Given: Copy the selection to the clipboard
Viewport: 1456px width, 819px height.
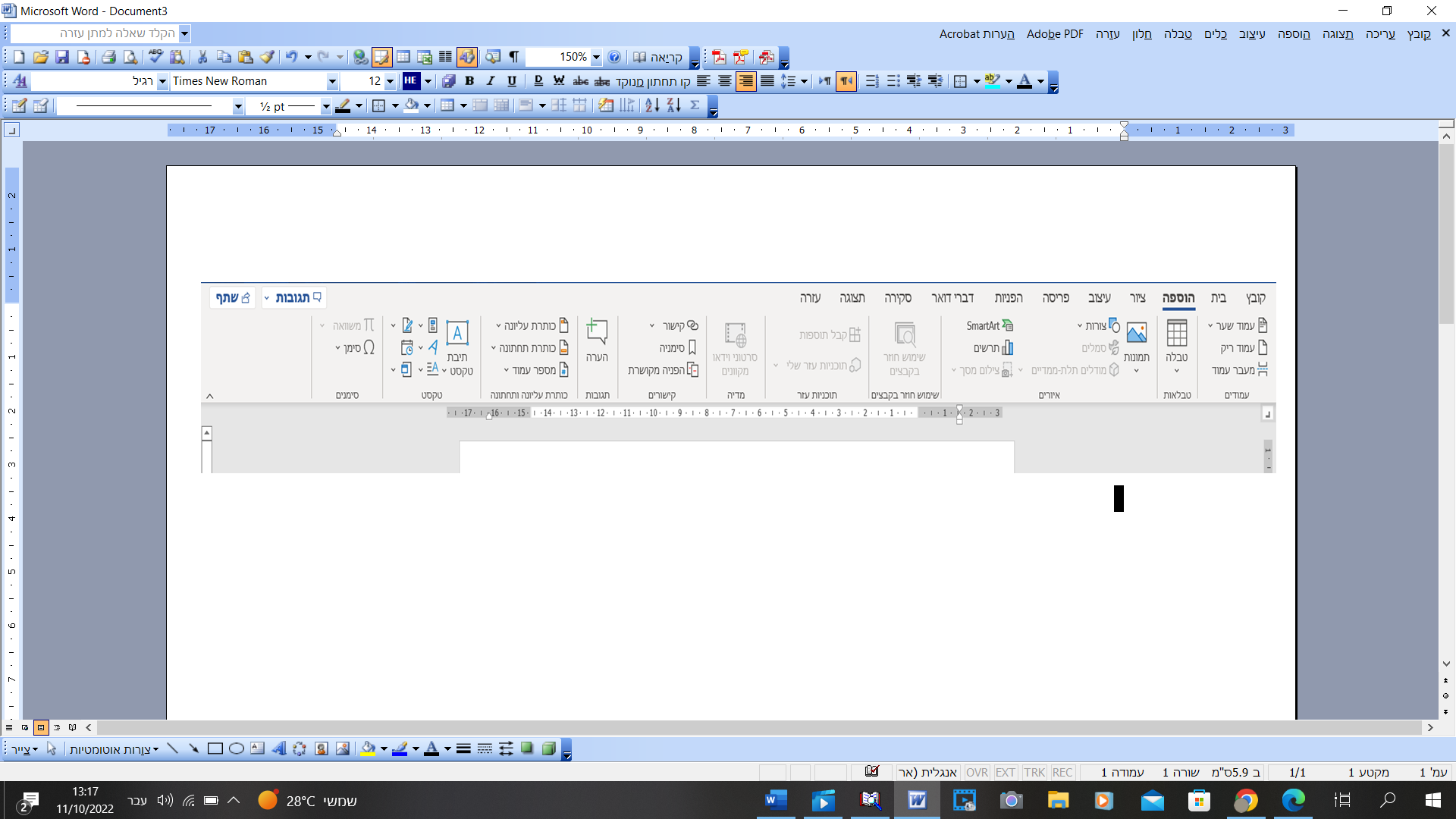Looking at the screenshot, I should click(224, 57).
